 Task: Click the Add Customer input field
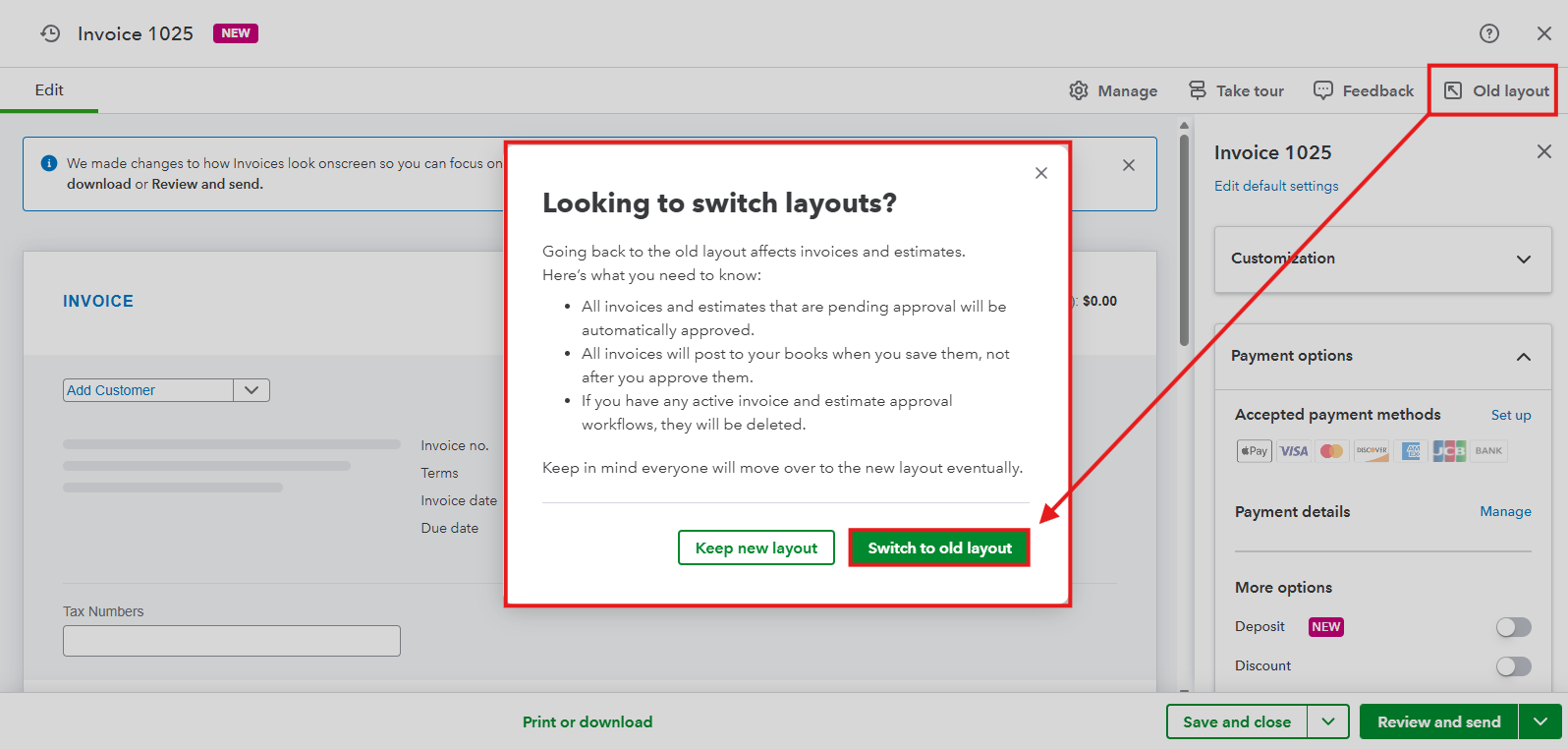(x=148, y=390)
